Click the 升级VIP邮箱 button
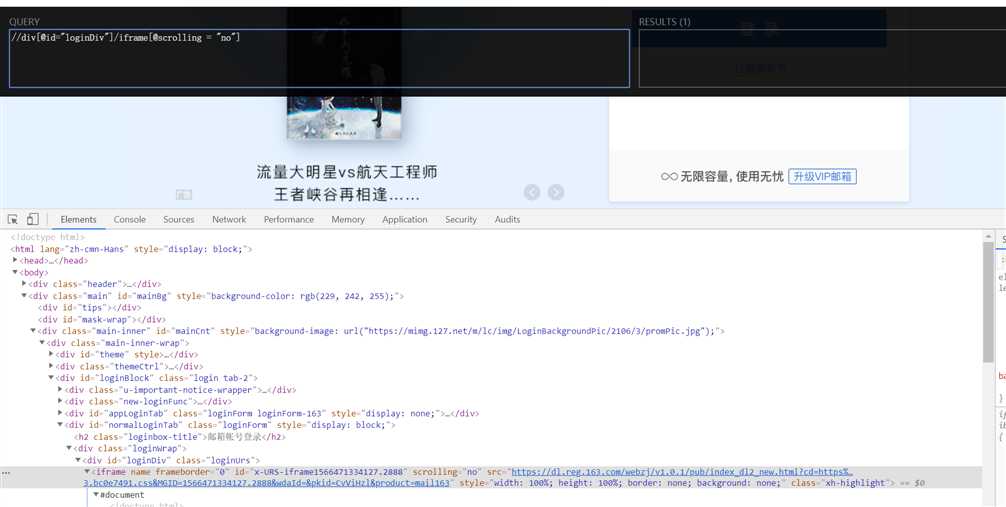 pos(822,176)
